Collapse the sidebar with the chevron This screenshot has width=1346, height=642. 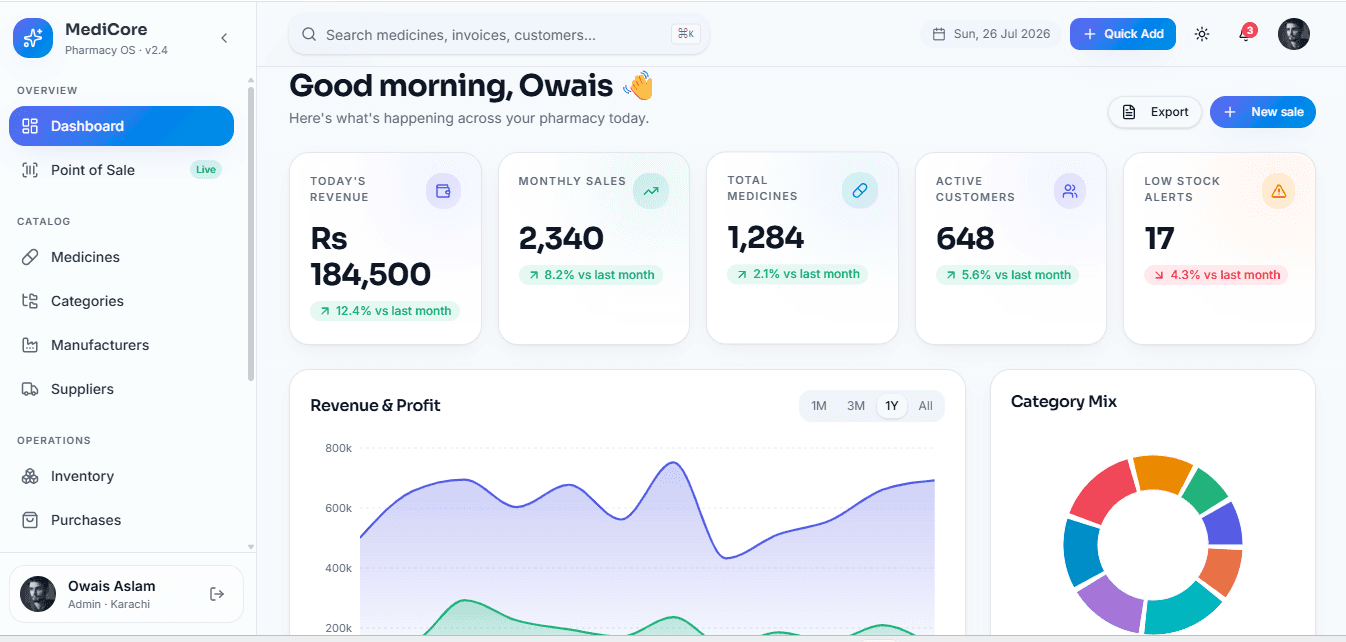coord(224,38)
